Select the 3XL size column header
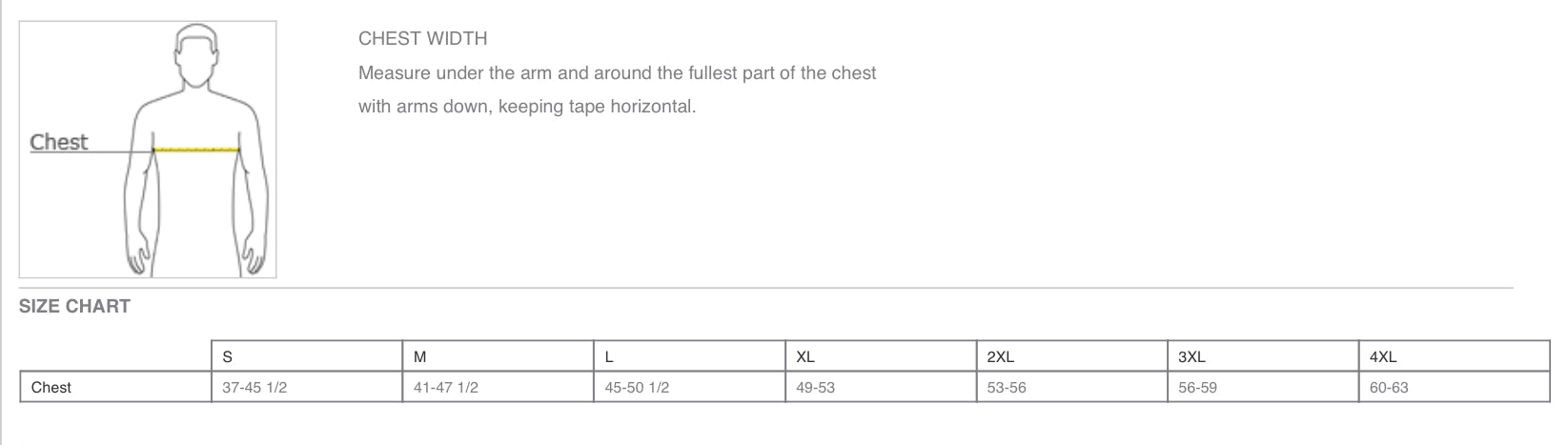The height and width of the screenshot is (445, 1568). pyautogui.click(x=1264, y=356)
